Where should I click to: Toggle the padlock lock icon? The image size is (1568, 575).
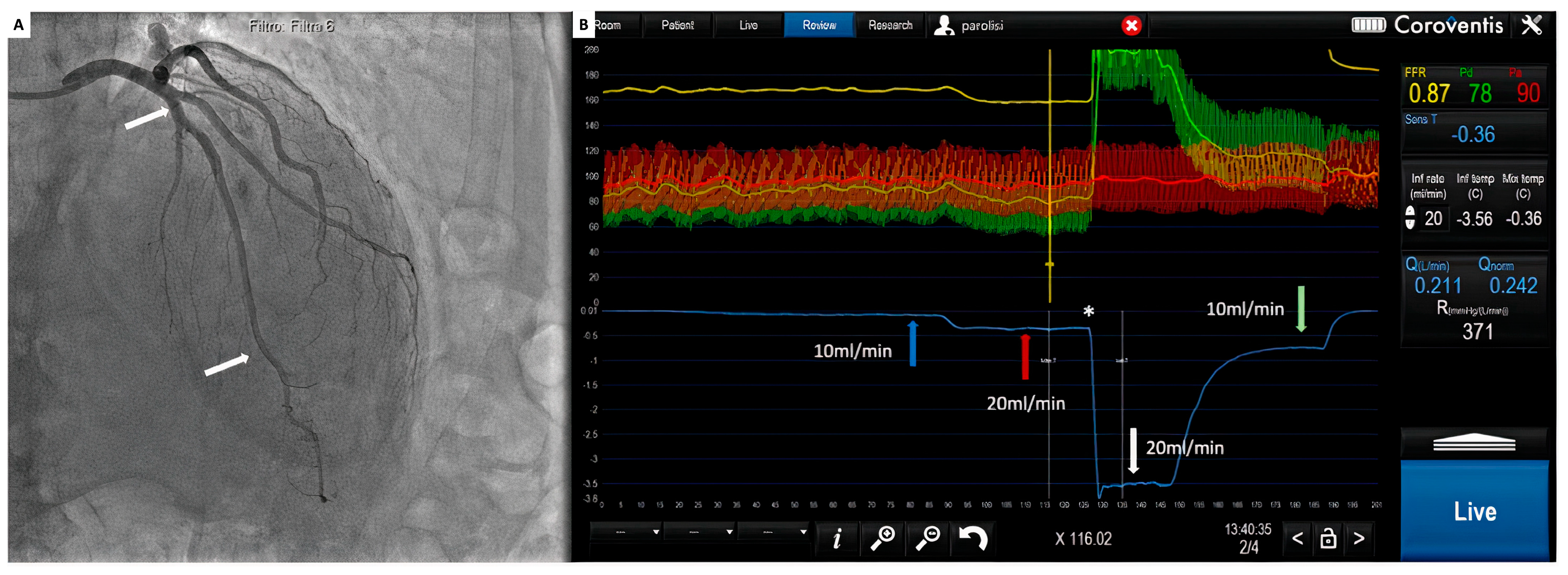click(x=1328, y=539)
